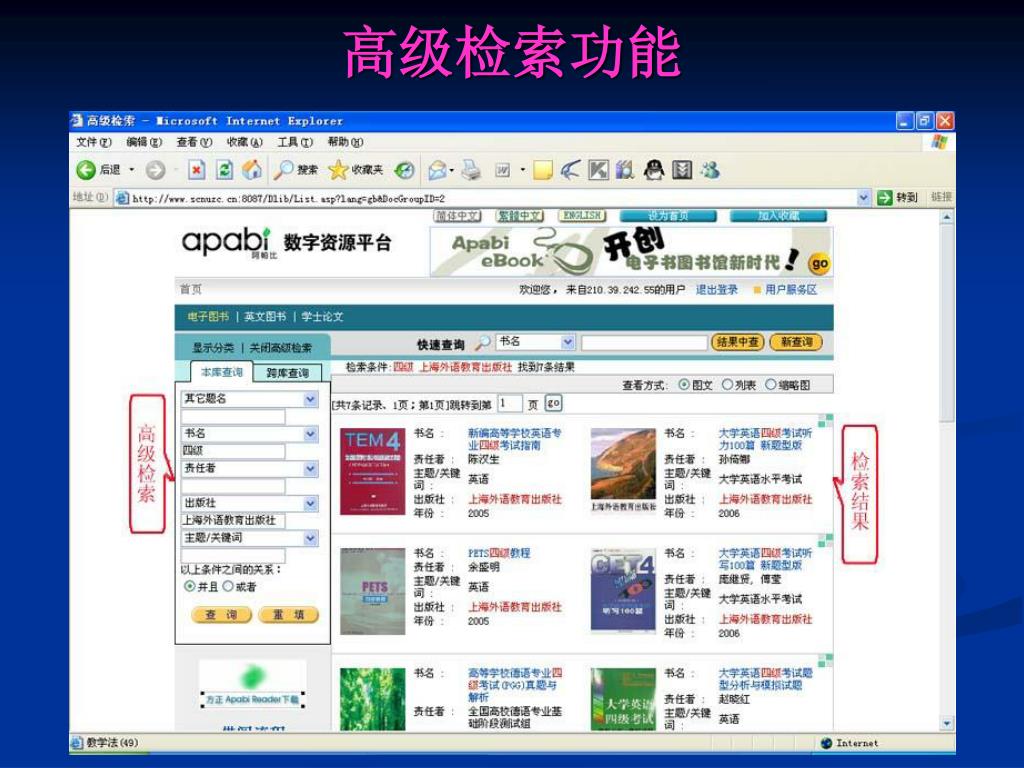
Task: Go to the Home page icon
Action: [x=252, y=170]
